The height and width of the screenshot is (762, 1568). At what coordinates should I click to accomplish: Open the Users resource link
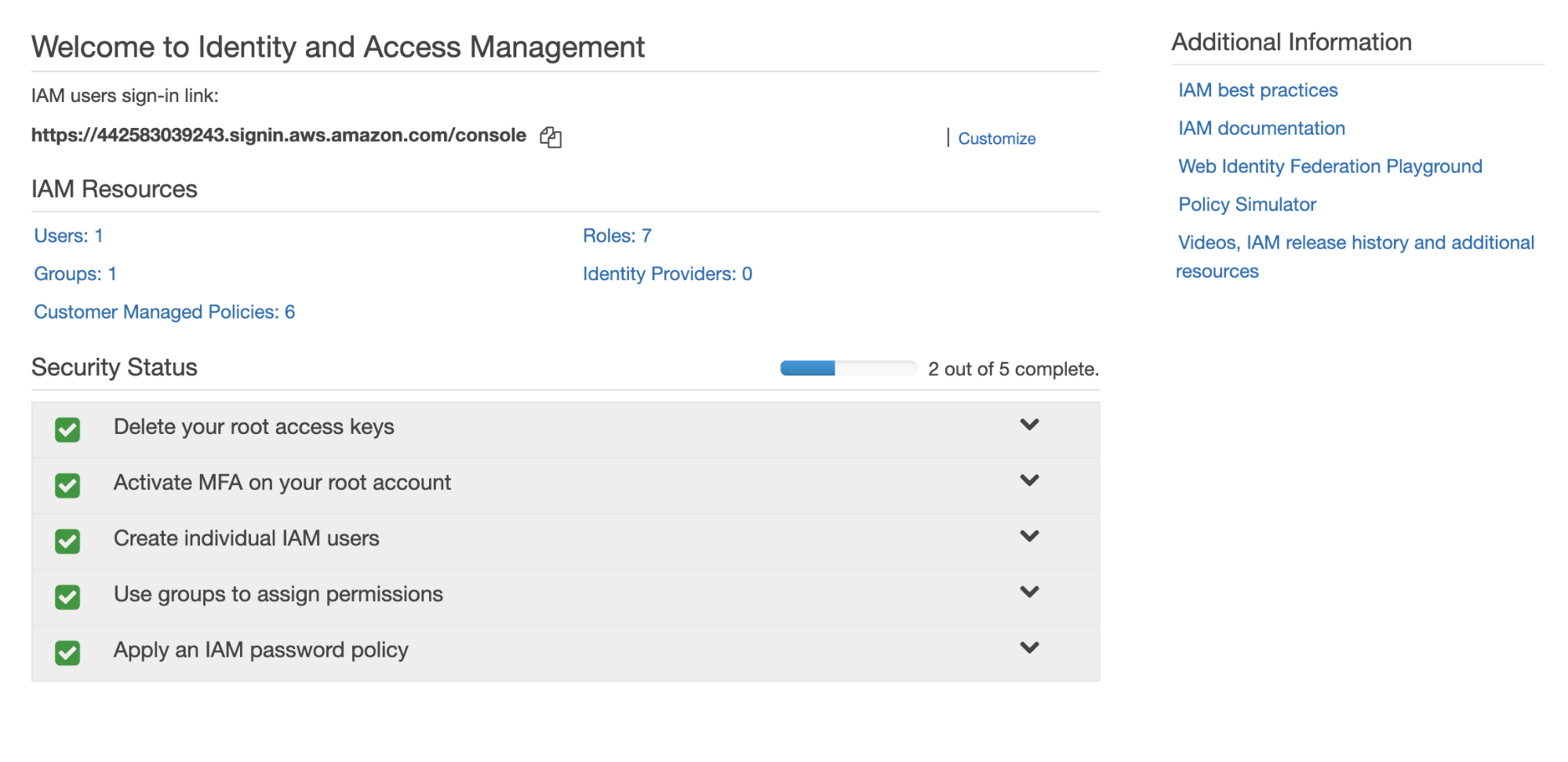click(x=67, y=235)
